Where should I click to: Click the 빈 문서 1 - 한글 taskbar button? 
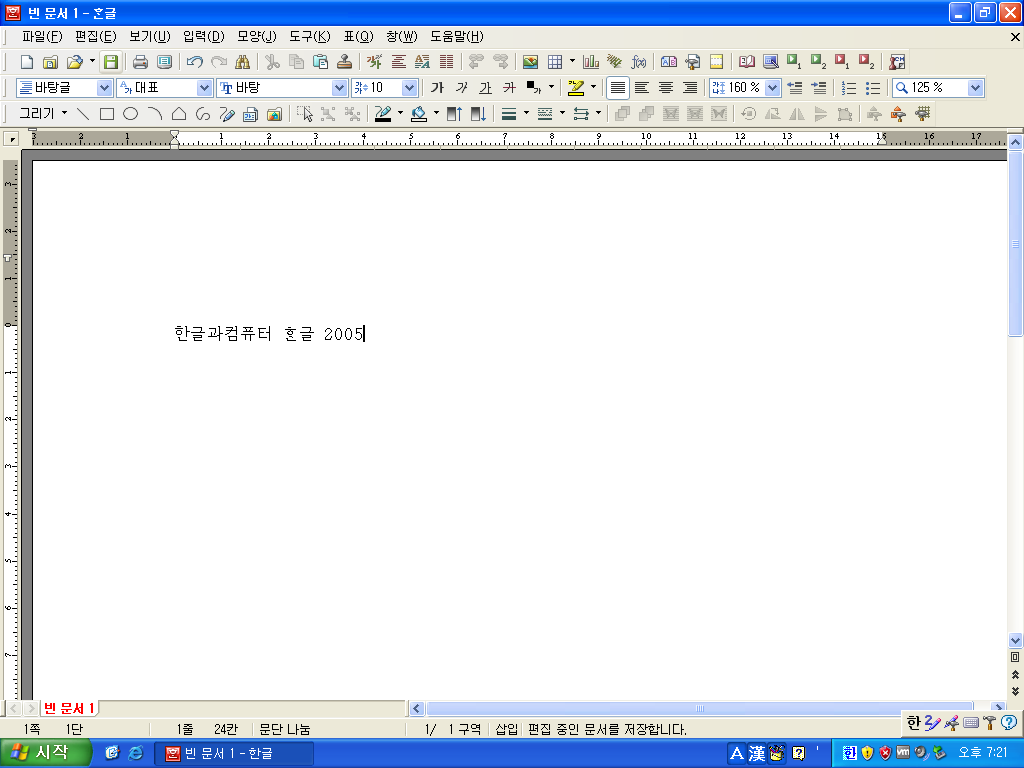[234, 754]
